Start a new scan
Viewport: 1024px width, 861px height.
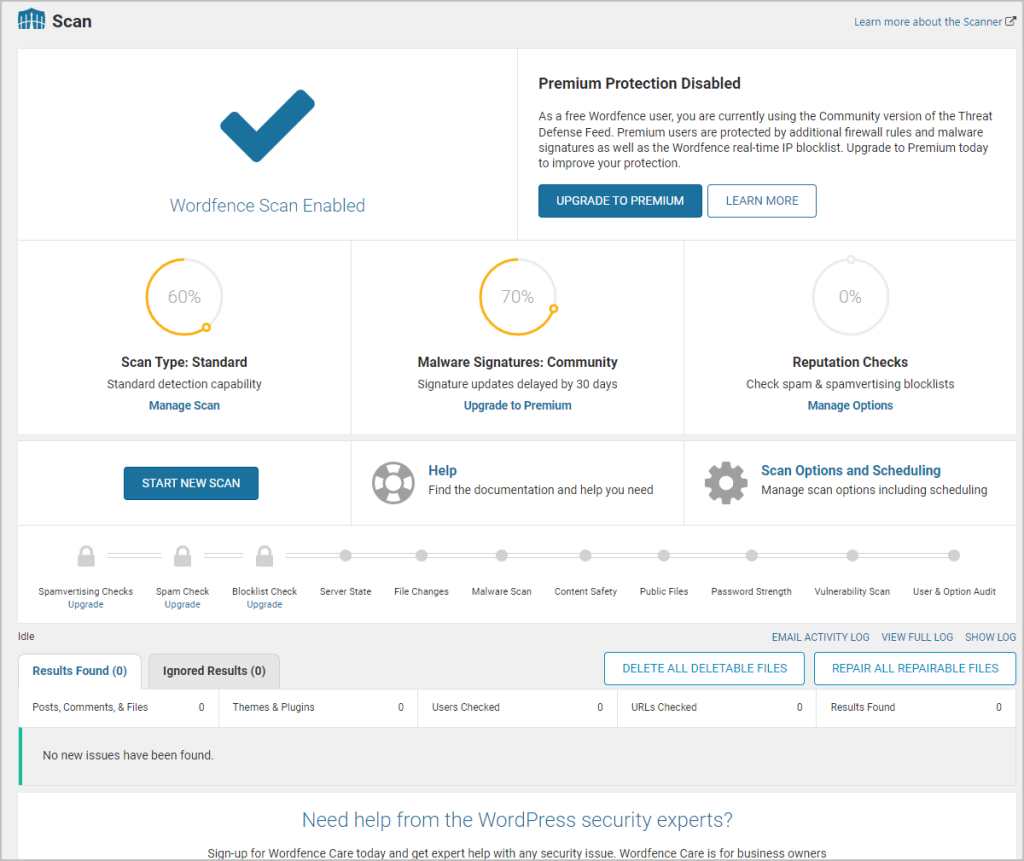[x=191, y=483]
